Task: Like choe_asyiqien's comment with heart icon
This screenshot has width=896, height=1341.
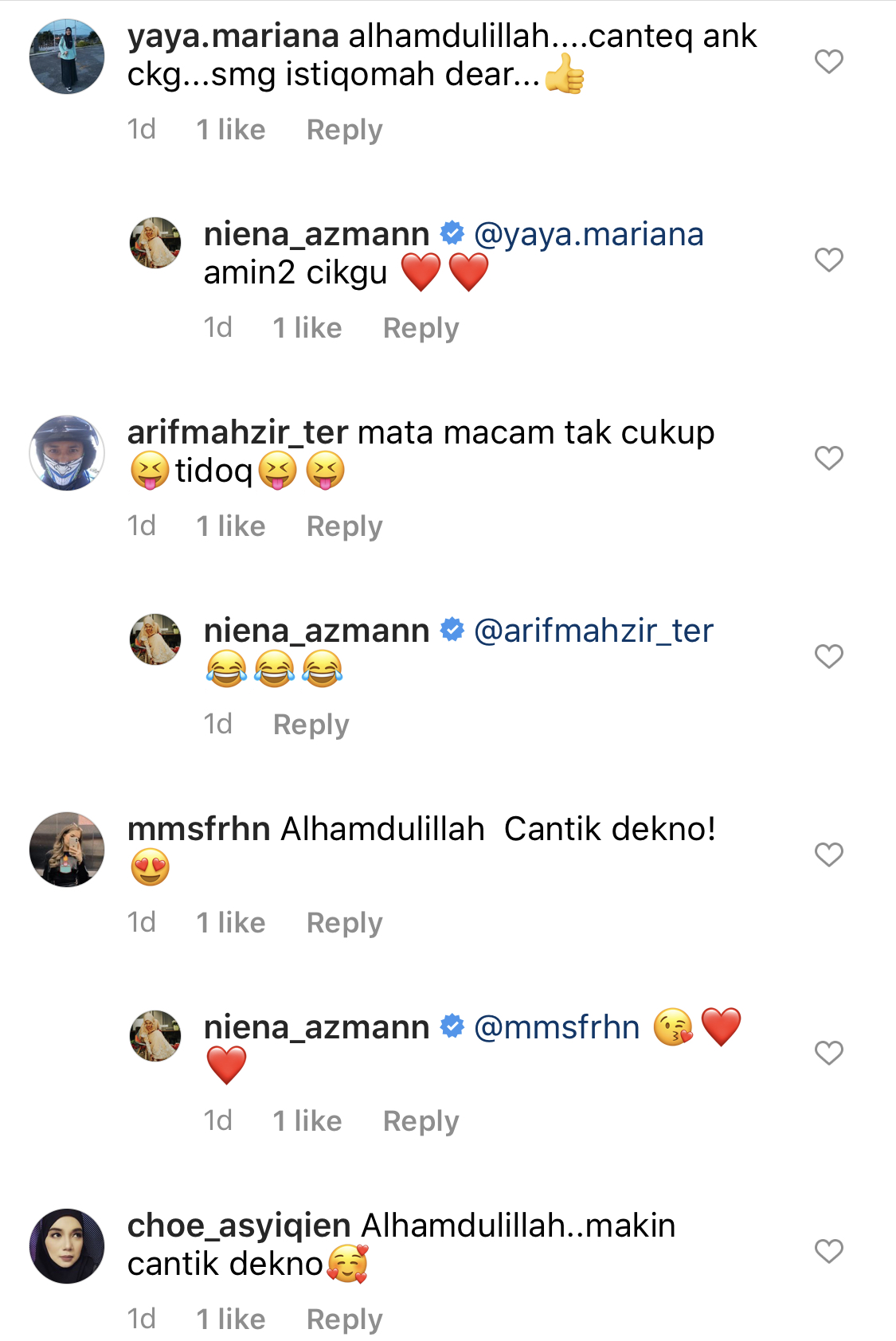Action: 829,1251
